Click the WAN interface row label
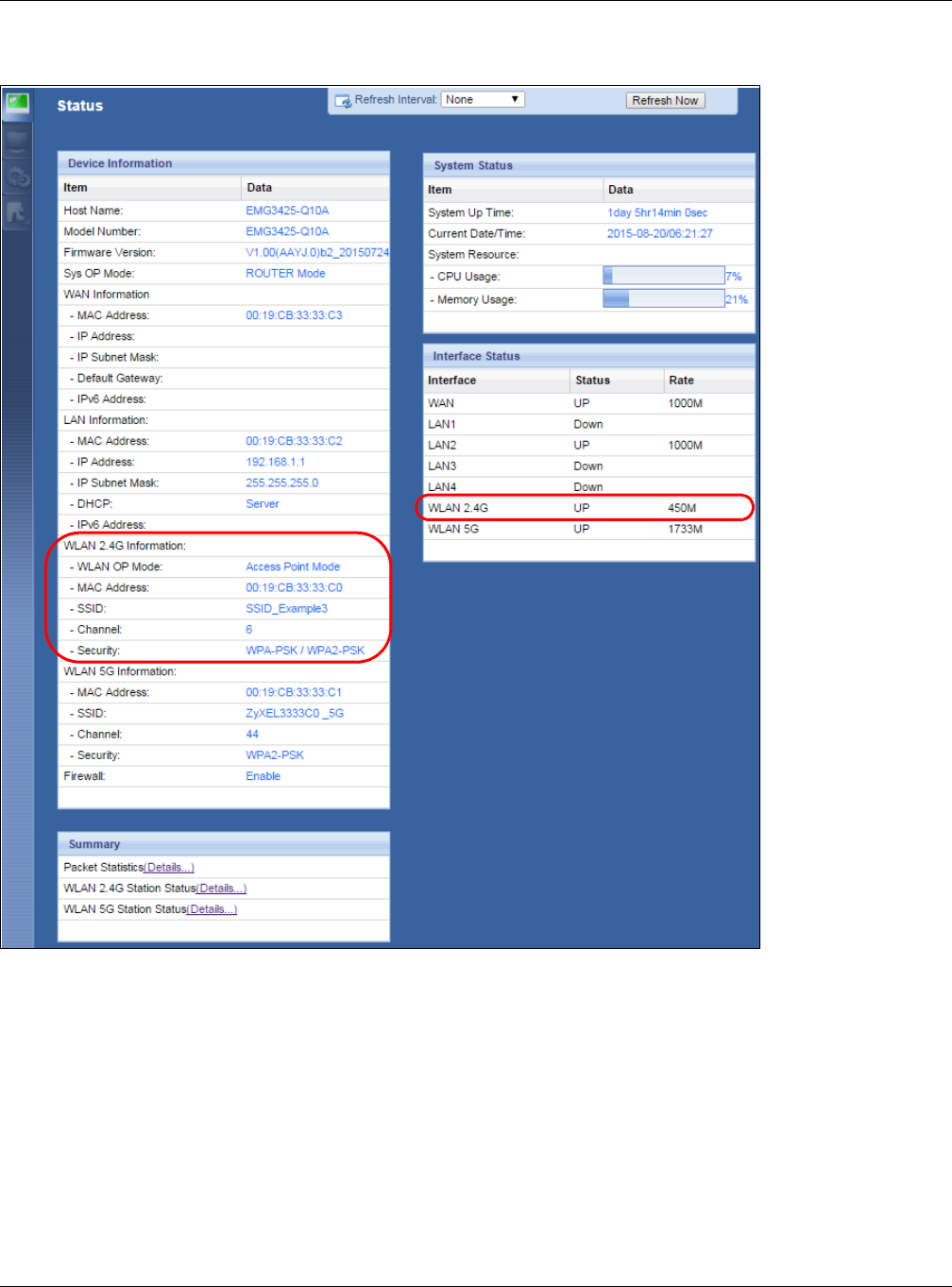Image resolution: width=952 pixels, height=1287 pixels. click(441, 403)
